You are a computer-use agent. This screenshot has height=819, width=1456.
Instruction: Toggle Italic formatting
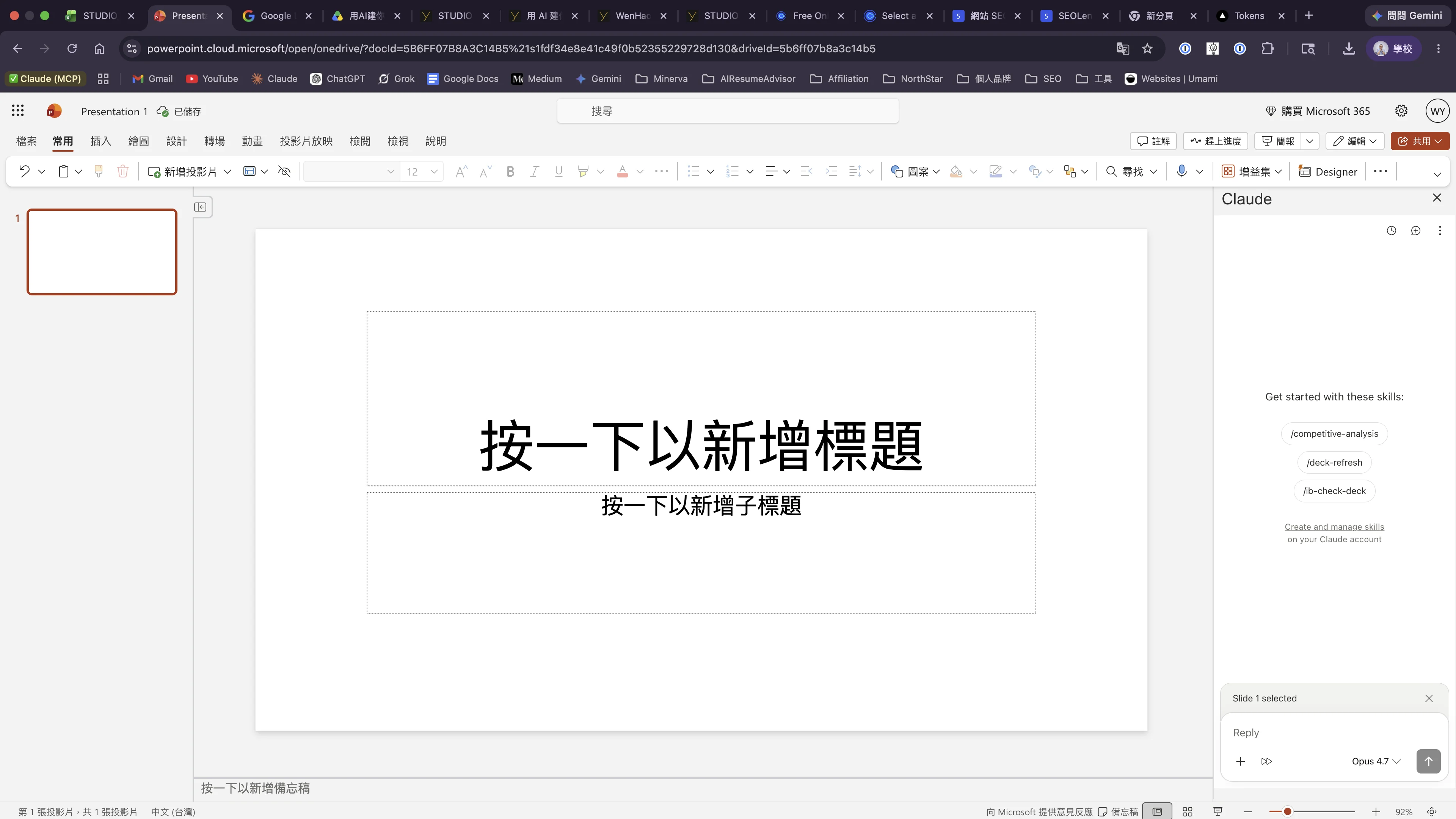click(x=534, y=171)
